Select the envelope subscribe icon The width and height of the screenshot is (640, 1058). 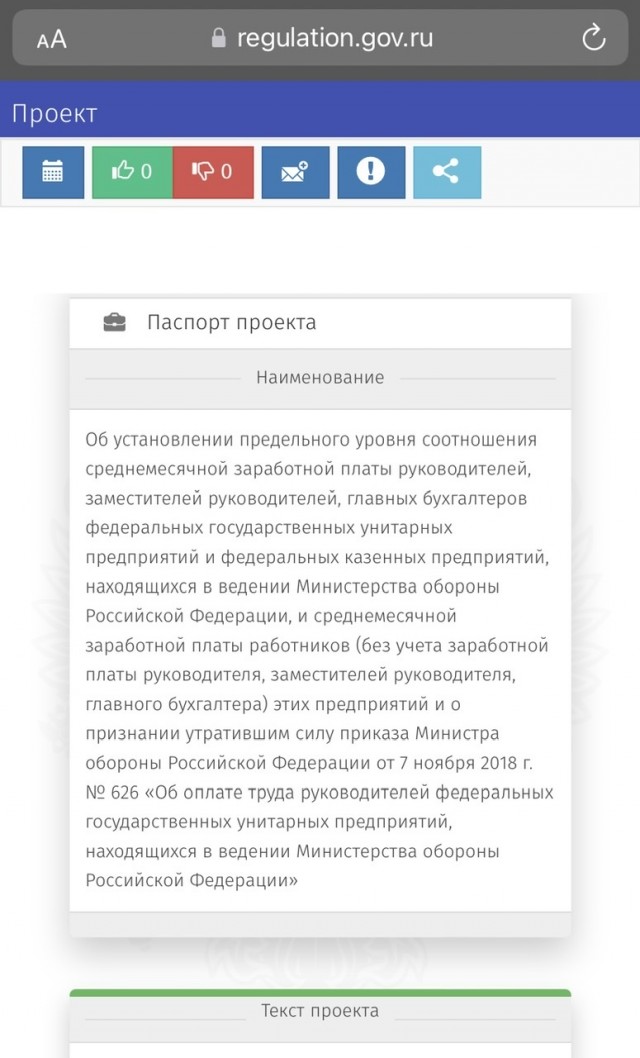tap(294, 171)
